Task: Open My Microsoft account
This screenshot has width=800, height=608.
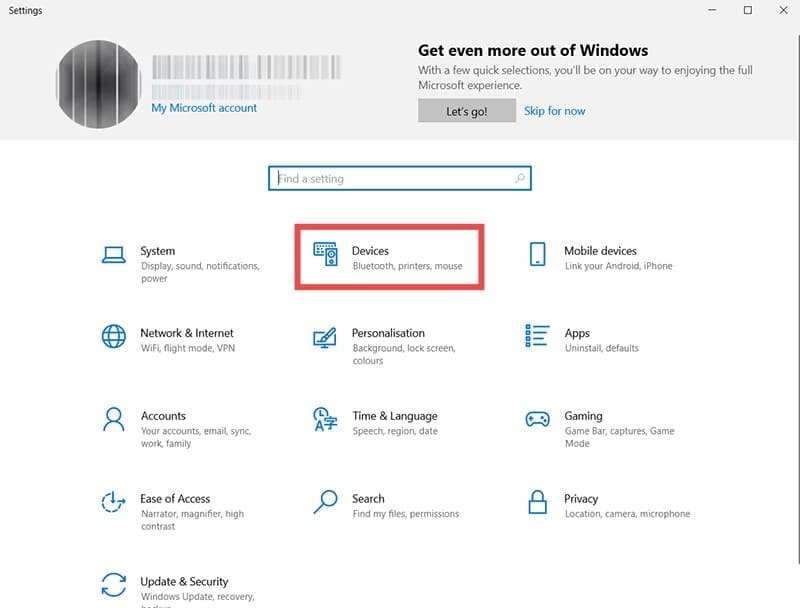Action: pos(202,107)
